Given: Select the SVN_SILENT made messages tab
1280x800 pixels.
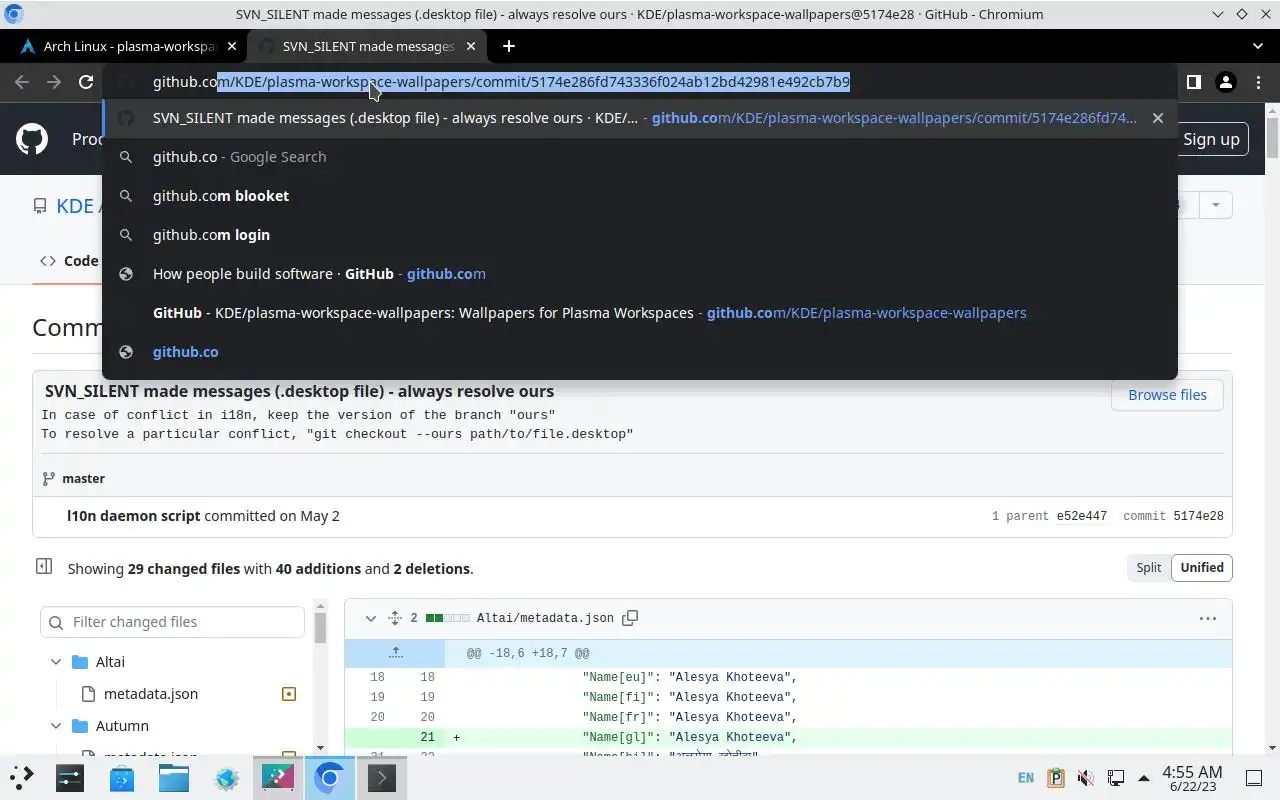Looking at the screenshot, I should pyautogui.click(x=367, y=46).
